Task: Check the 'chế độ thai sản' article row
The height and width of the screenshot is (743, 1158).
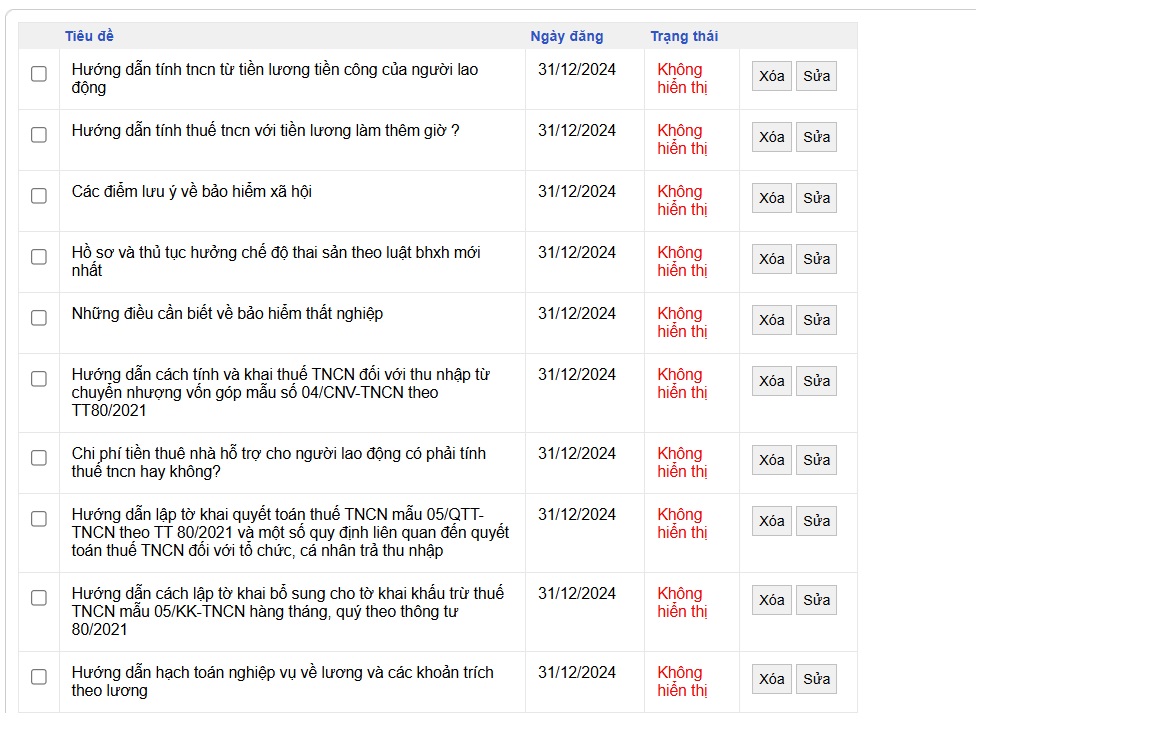Action: (x=39, y=257)
